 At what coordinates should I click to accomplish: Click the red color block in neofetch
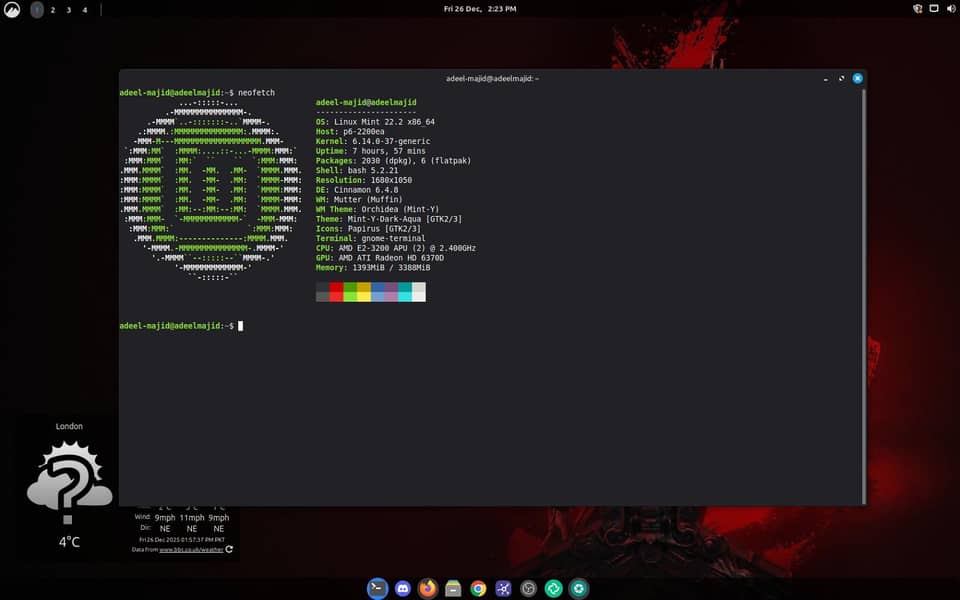tap(336, 291)
